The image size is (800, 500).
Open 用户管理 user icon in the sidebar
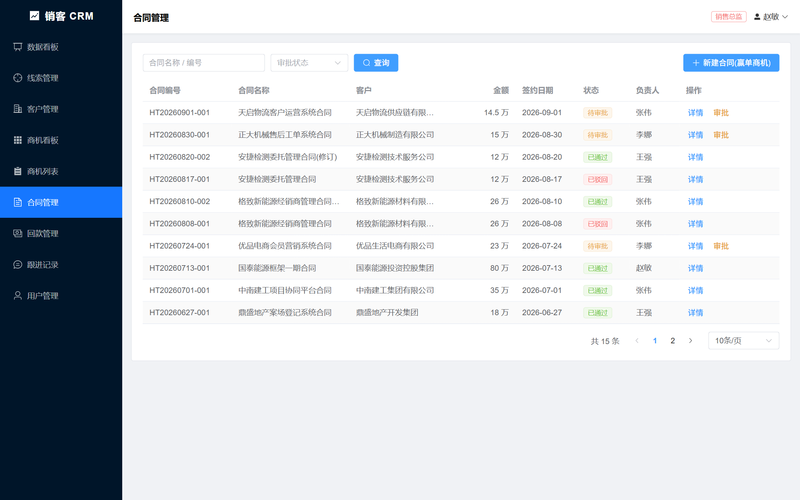pyautogui.click(x=18, y=295)
